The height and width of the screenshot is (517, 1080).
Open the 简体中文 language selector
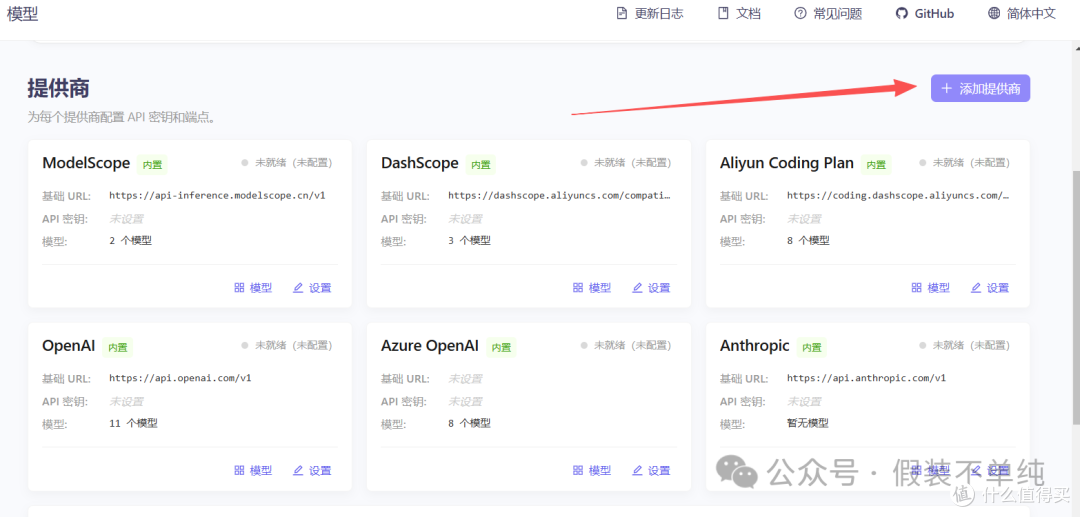pyautogui.click(x=1022, y=13)
